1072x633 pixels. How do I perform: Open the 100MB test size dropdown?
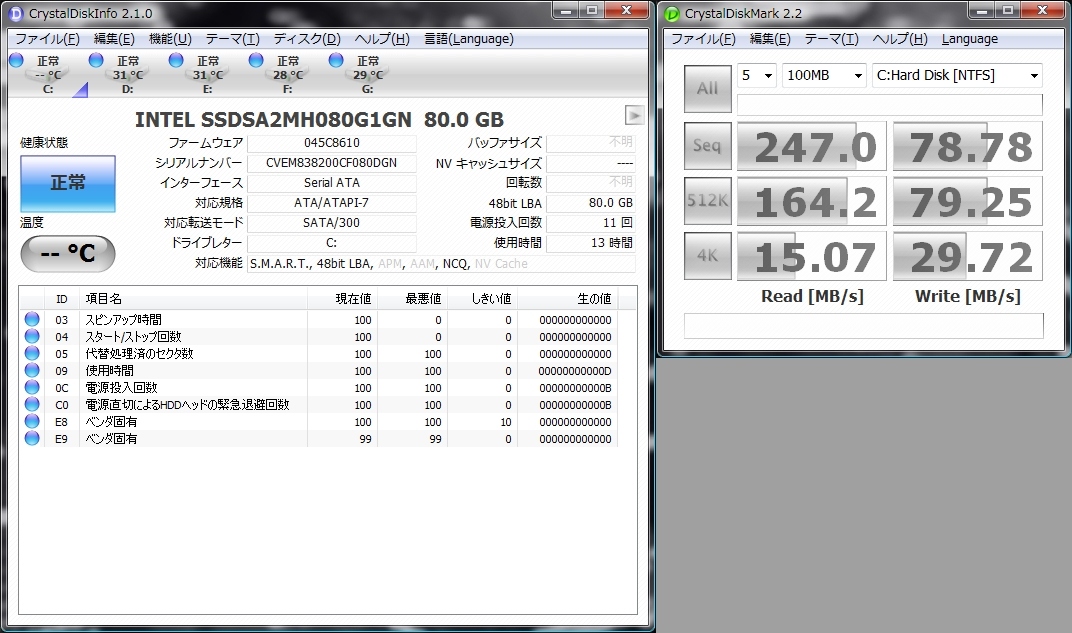point(824,75)
